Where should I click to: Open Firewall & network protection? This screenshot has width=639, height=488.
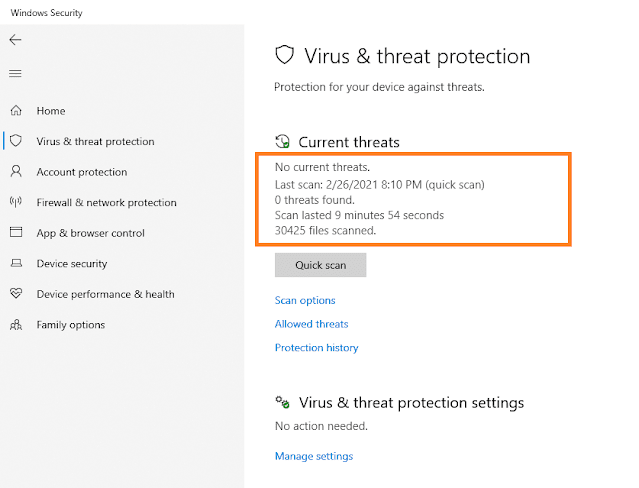(x=106, y=203)
